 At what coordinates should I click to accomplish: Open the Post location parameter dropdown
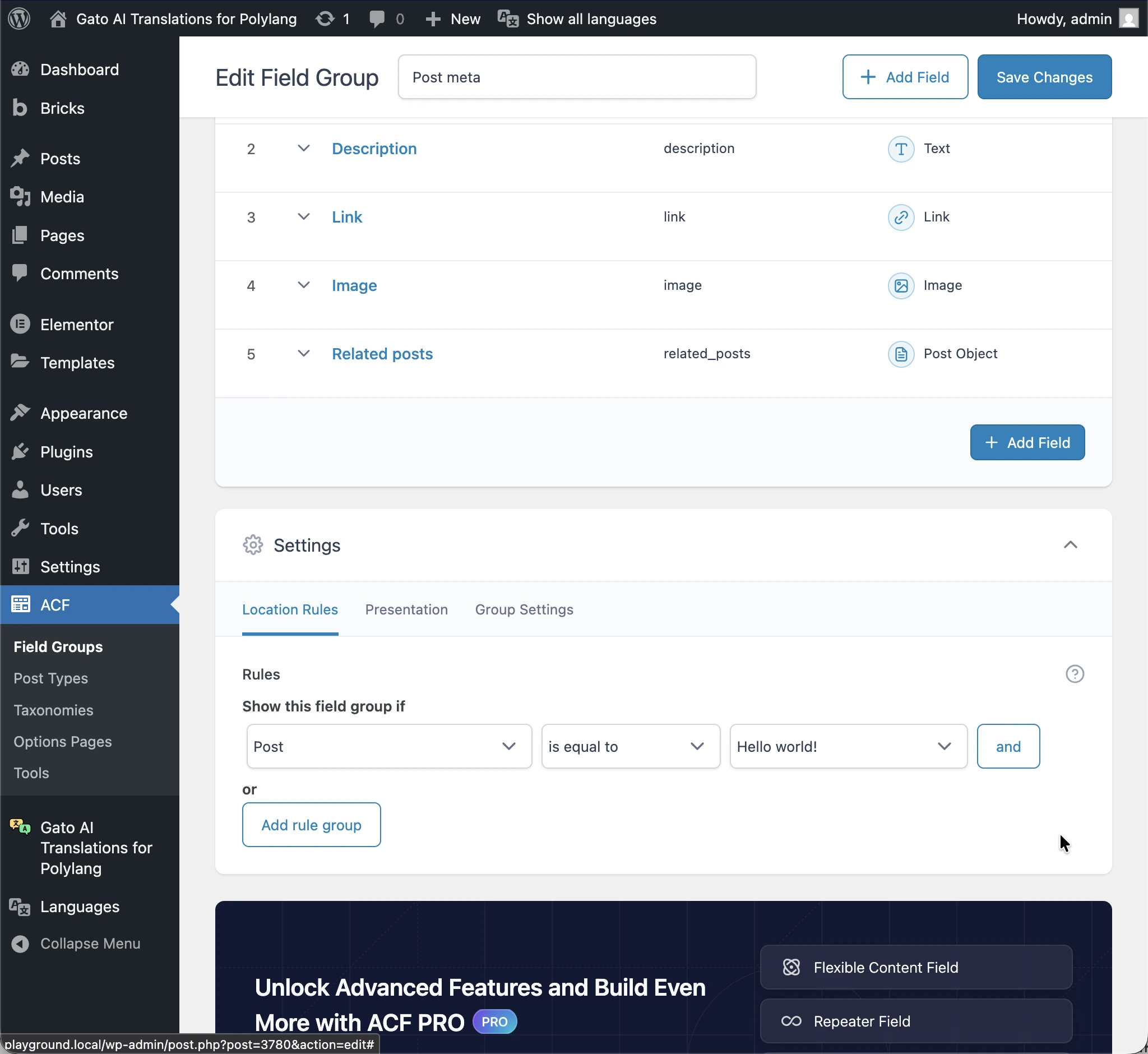(x=389, y=746)
